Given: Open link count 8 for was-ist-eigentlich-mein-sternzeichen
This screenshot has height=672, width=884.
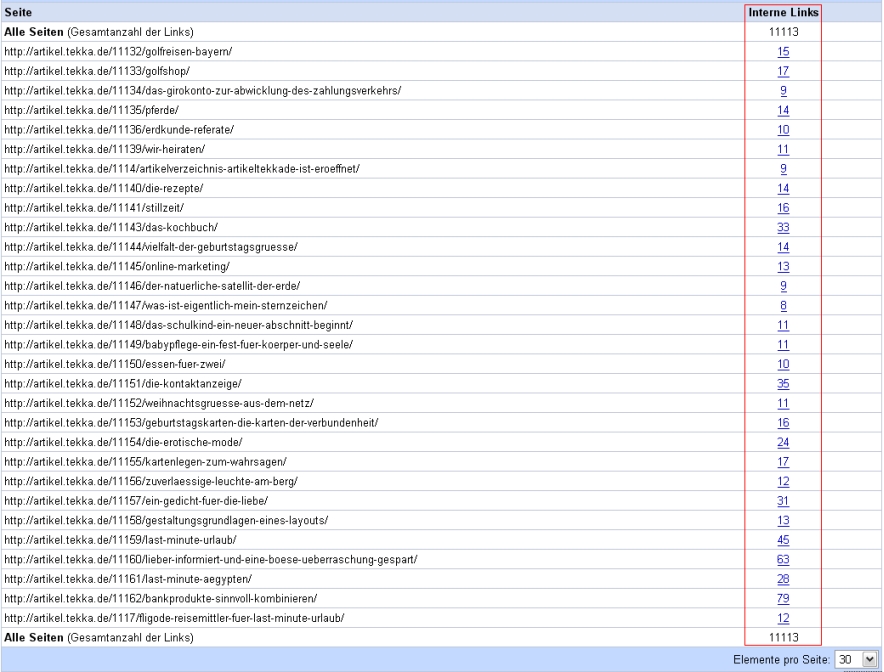Looking at the screenshot, I should (x=783, y=306).
